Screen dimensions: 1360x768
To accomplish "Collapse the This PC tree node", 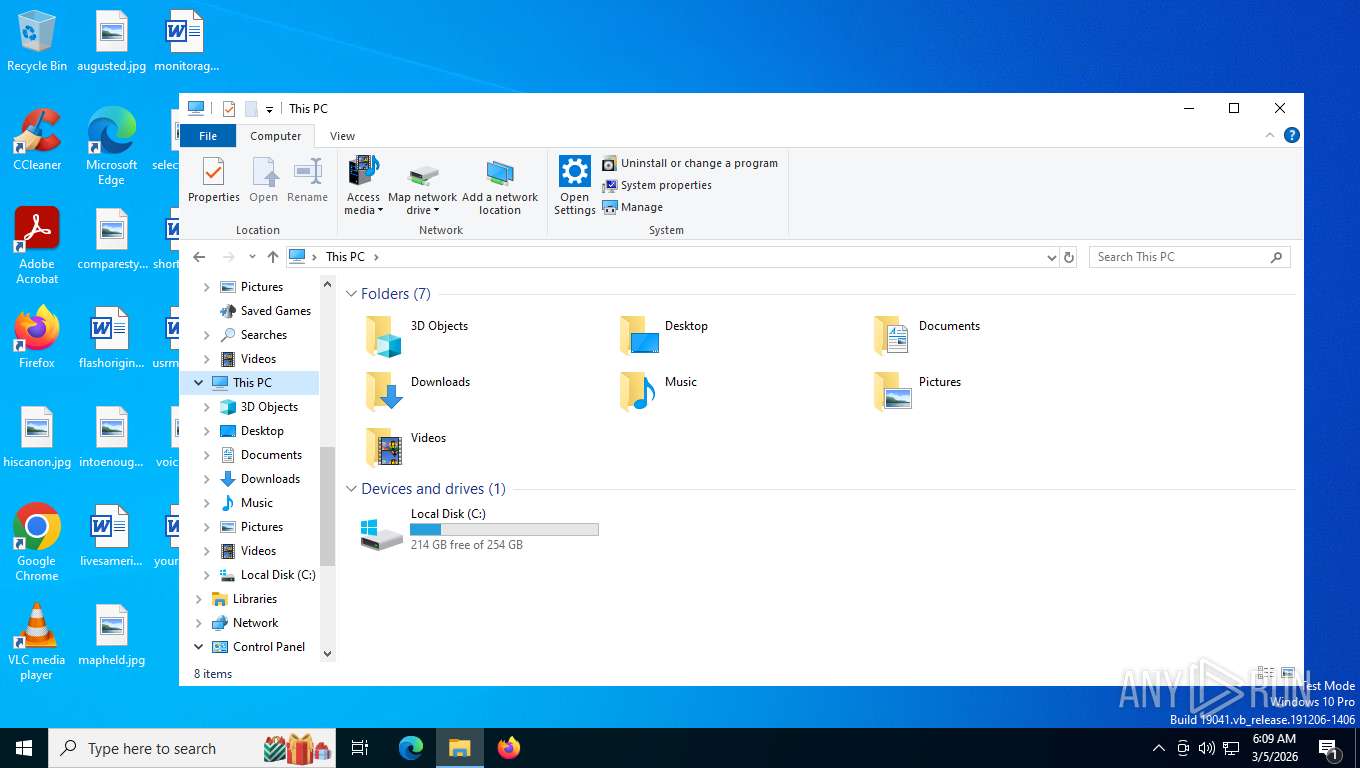I will tap(198, 383).
